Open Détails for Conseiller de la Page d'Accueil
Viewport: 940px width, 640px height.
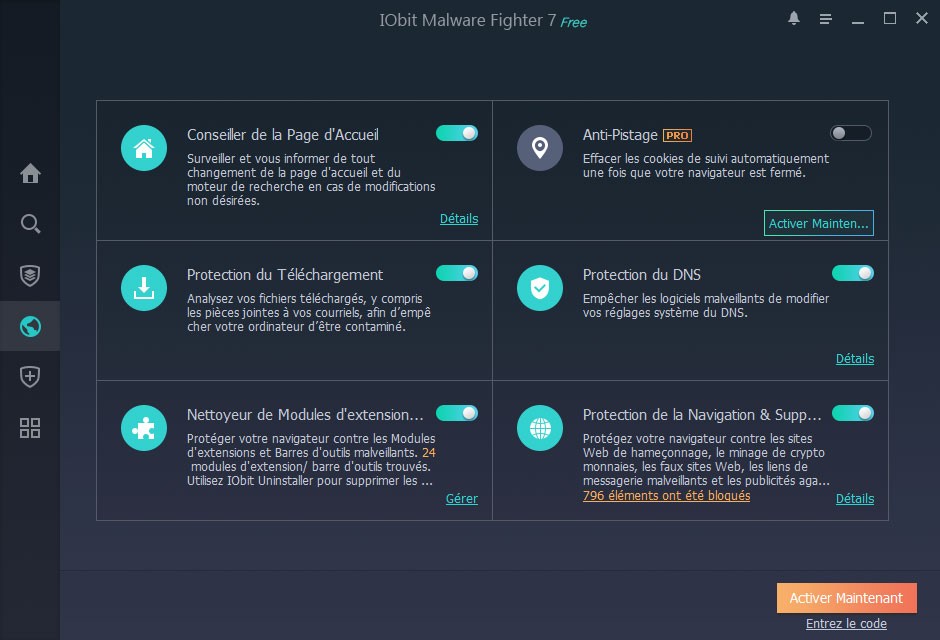[x=459, y=219]
